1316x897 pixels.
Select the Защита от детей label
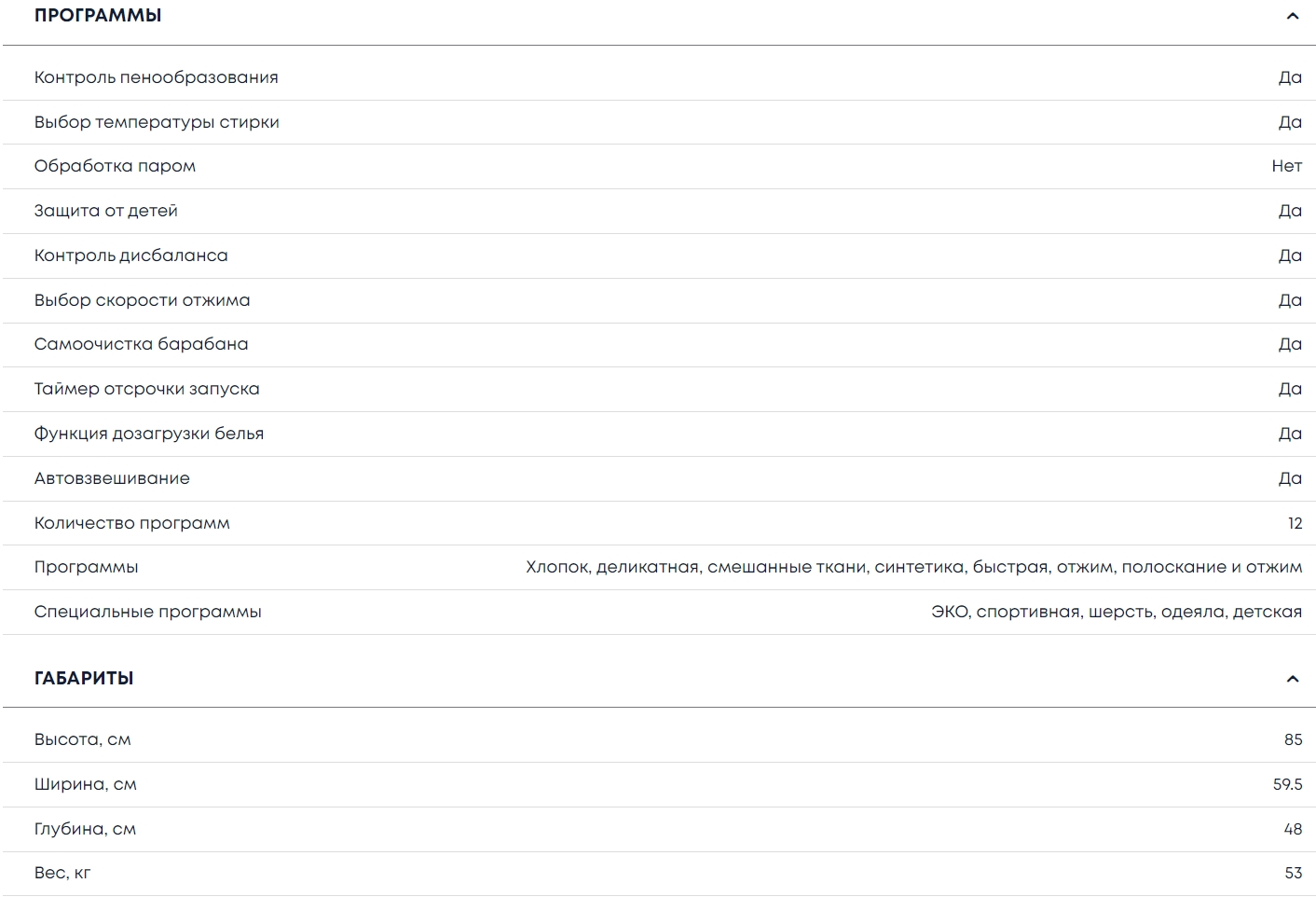coord(105,211)
